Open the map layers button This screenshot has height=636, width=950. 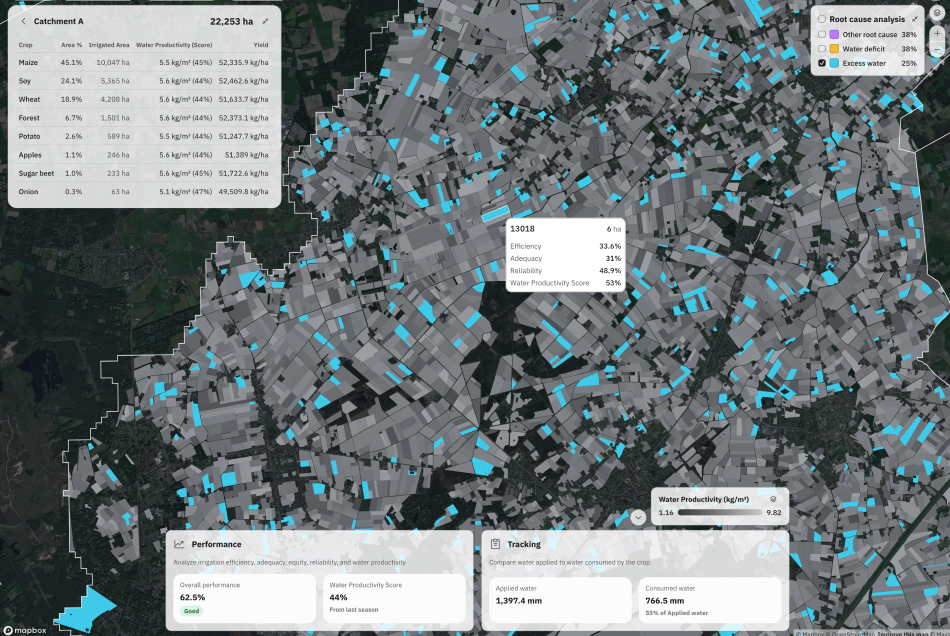click(x=937, y=13)
